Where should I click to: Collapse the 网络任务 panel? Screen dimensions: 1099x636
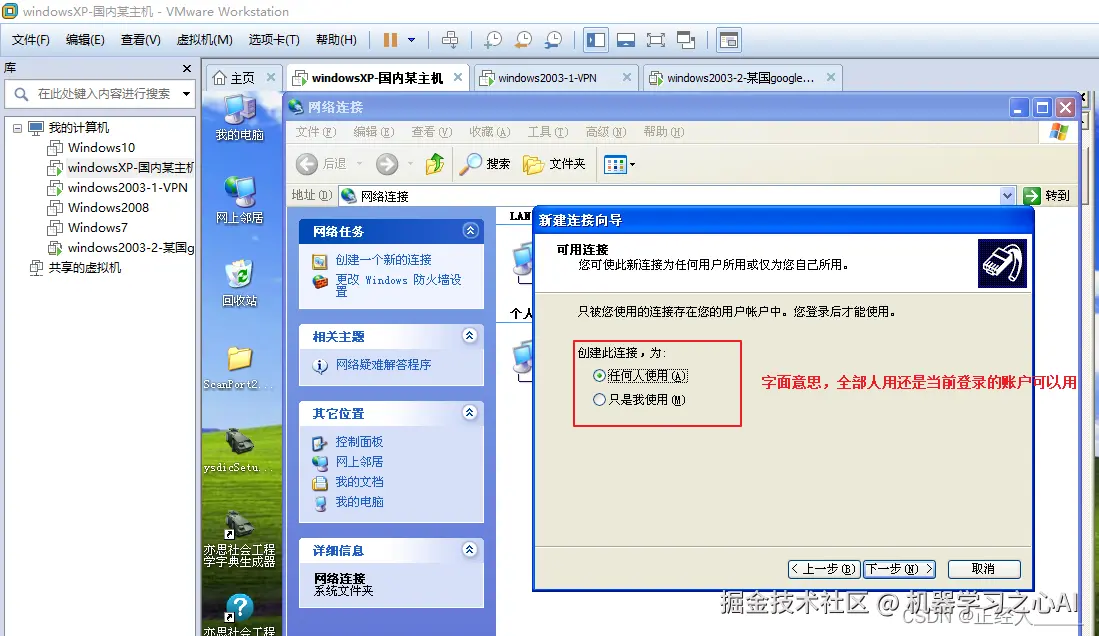[470, 231]
